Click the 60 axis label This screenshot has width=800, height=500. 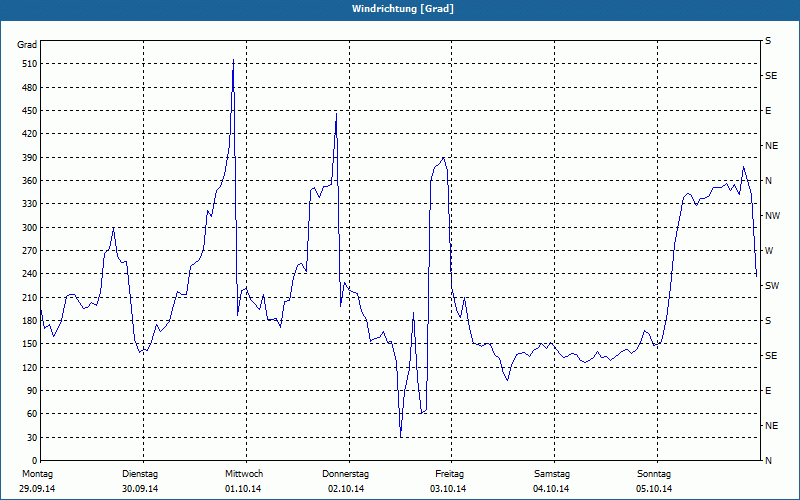[x=32, y=414]
